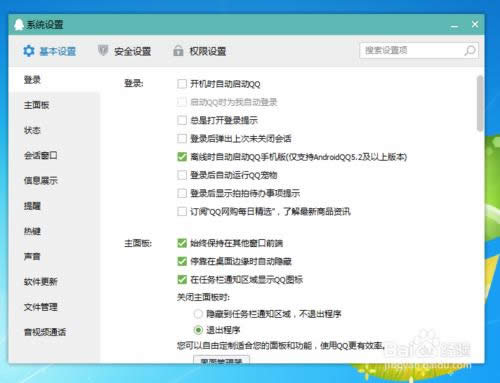The height and width of the screenshot is (383, 500).
Task: Open 文件管理 in the left sidebar
Action: pyautogui.click(x=41, y=307)
